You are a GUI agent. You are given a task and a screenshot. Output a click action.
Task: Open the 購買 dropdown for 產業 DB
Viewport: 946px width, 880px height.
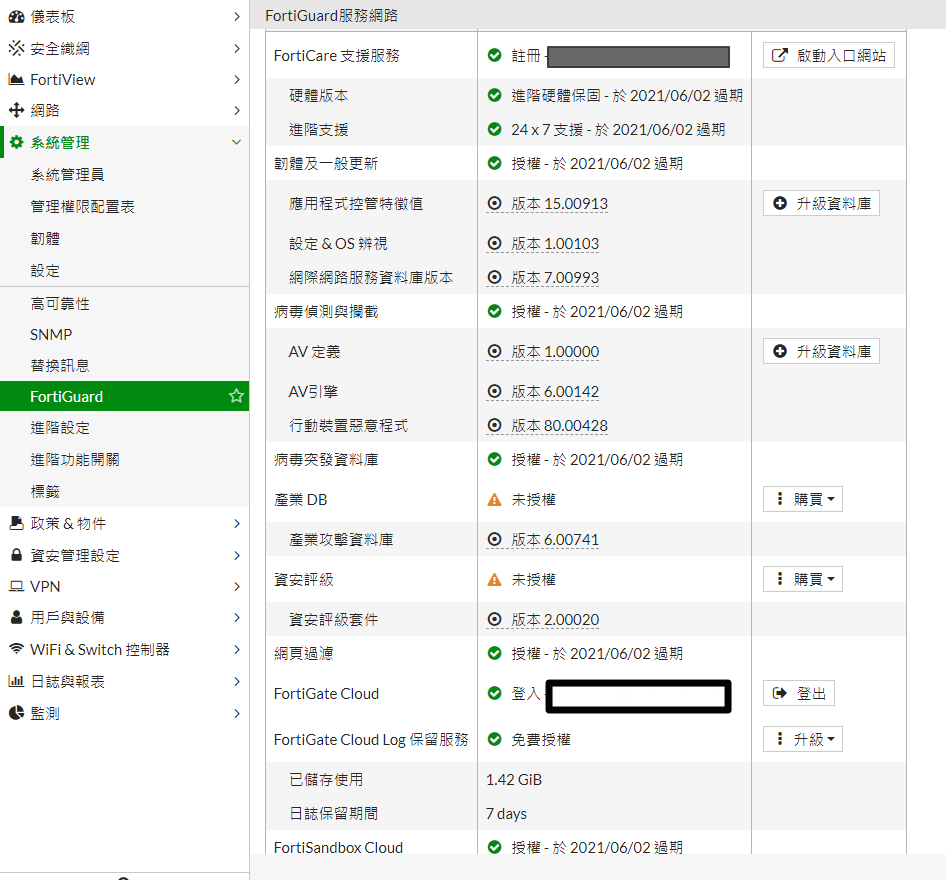pos(802,499)
